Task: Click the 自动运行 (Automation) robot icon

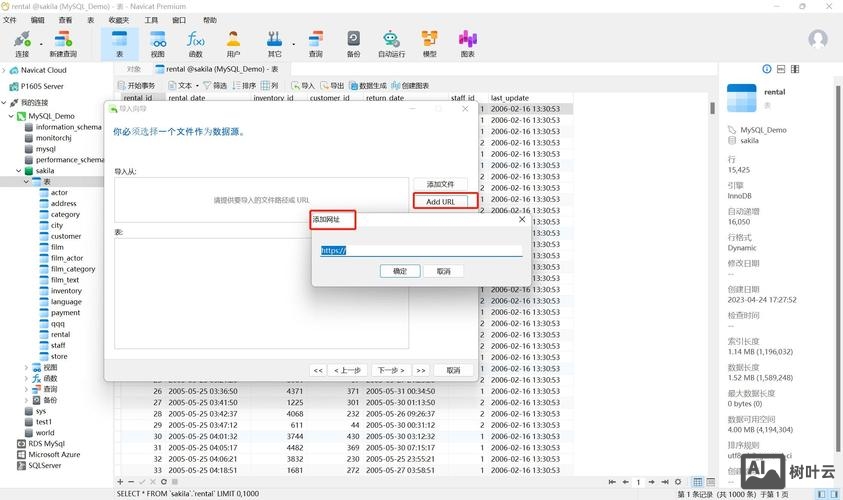Action: (391, 42)
